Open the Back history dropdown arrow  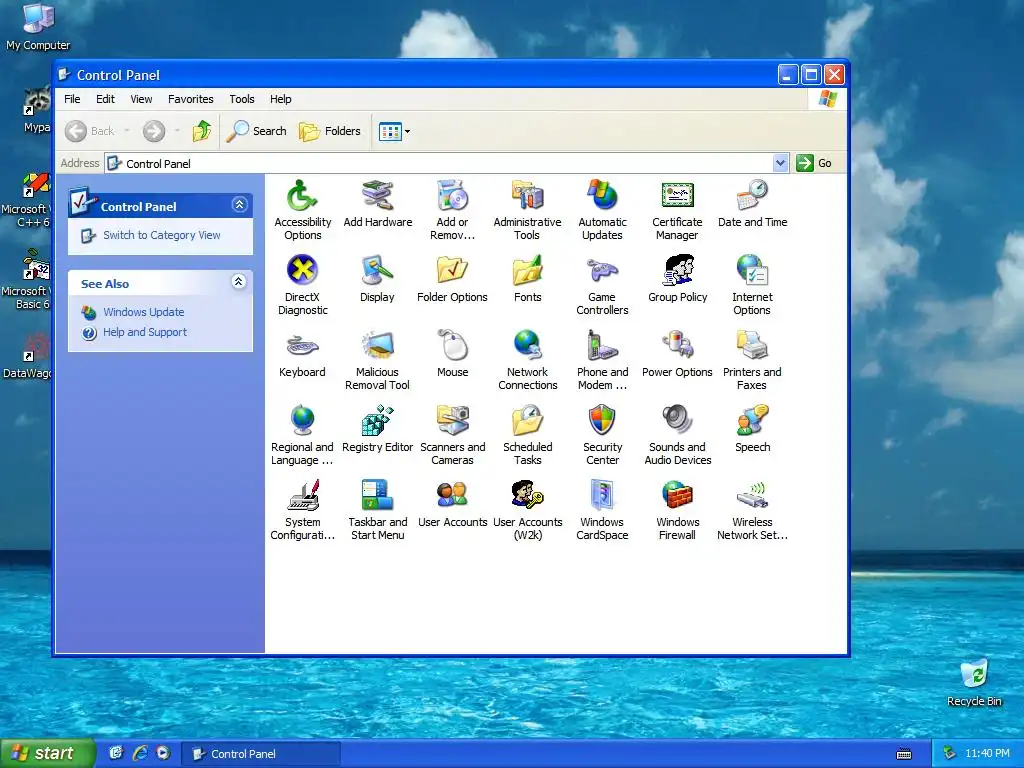(127, 131)
